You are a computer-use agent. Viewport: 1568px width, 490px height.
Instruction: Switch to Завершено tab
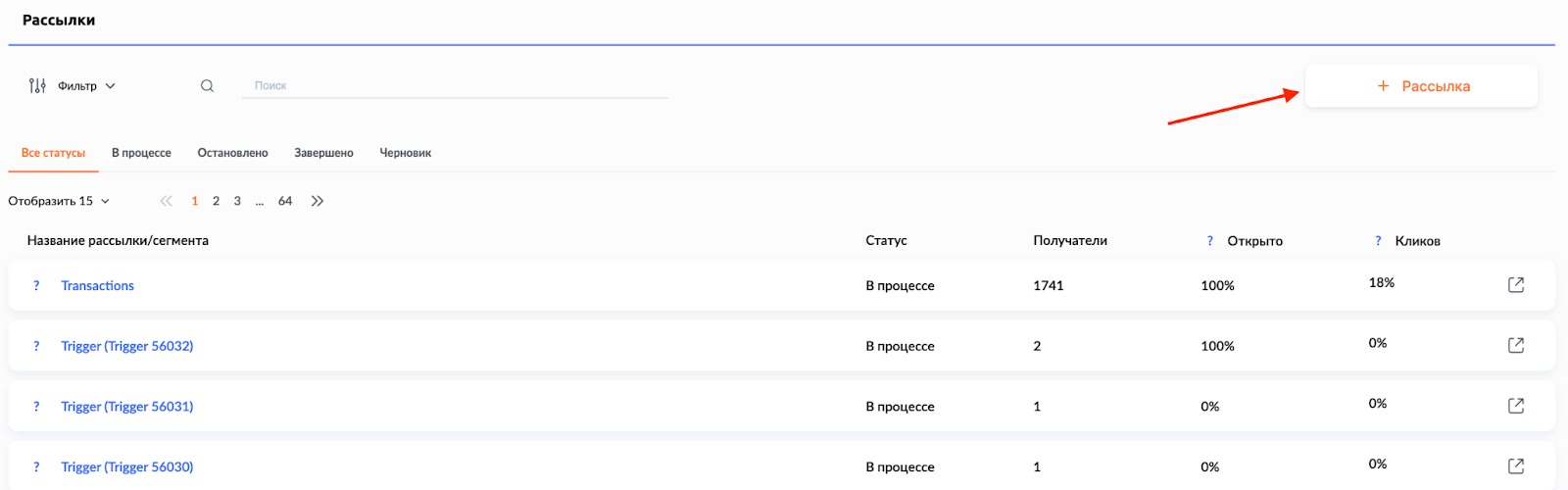click(x=323, y=153)
